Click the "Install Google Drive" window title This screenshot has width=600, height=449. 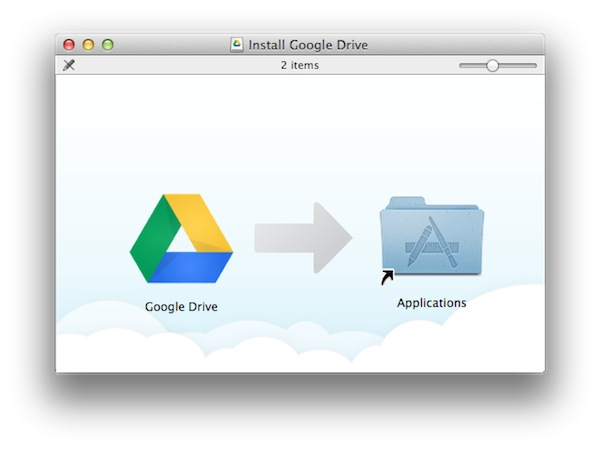[308, 45]
